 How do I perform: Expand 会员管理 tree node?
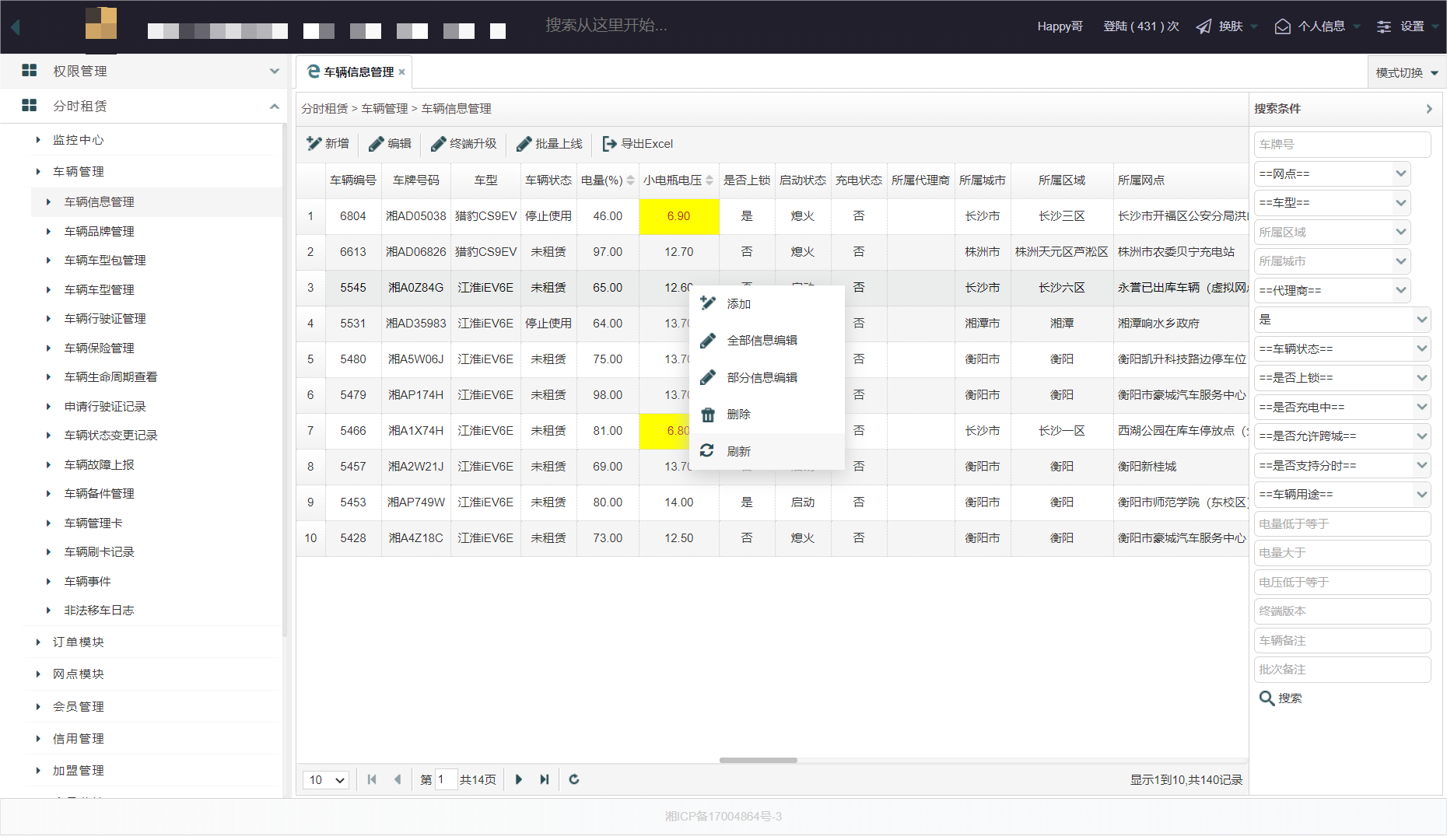pyautogui.click(x=38, y=707)
